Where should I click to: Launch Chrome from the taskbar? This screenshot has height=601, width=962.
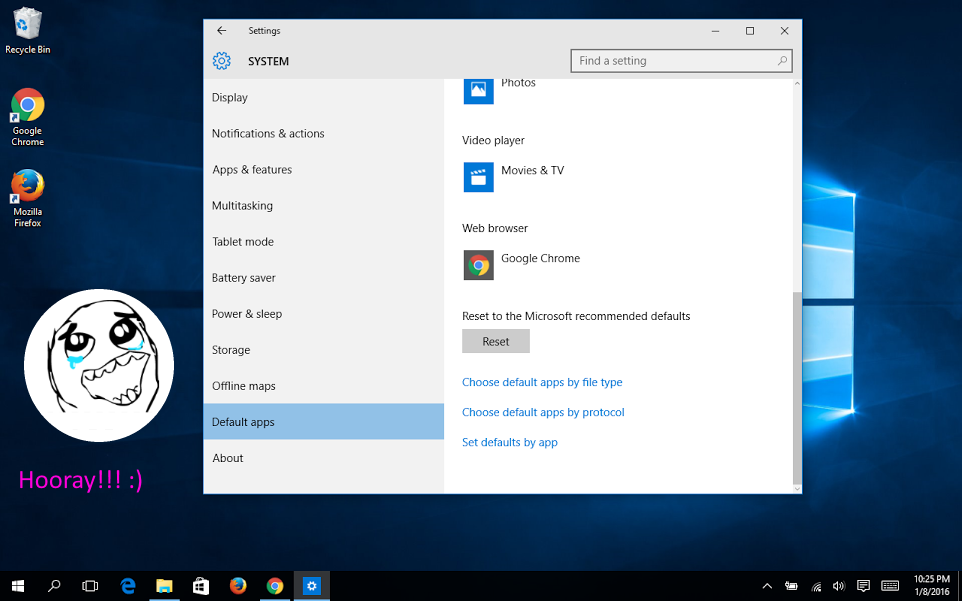tap(275, 586)
